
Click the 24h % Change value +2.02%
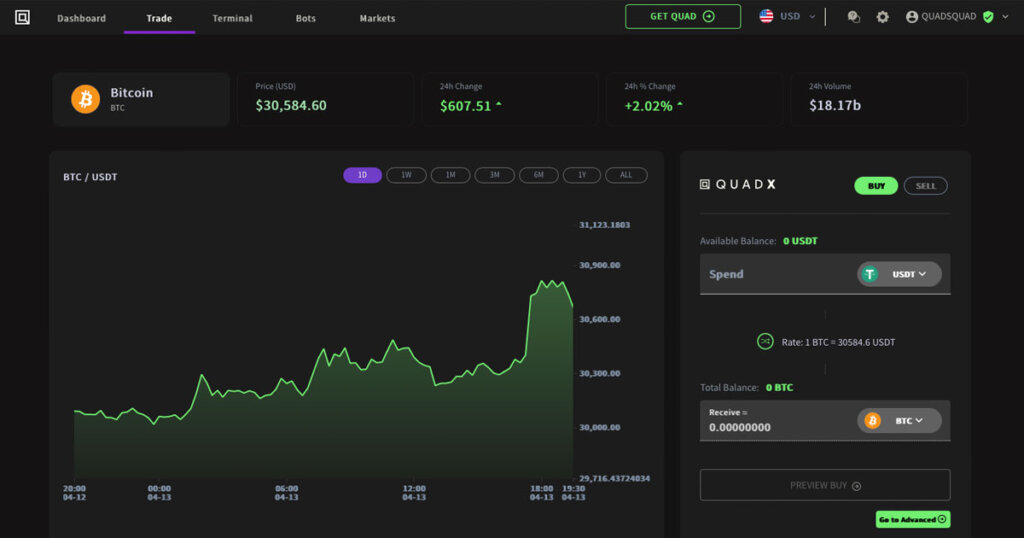[648, 106]
